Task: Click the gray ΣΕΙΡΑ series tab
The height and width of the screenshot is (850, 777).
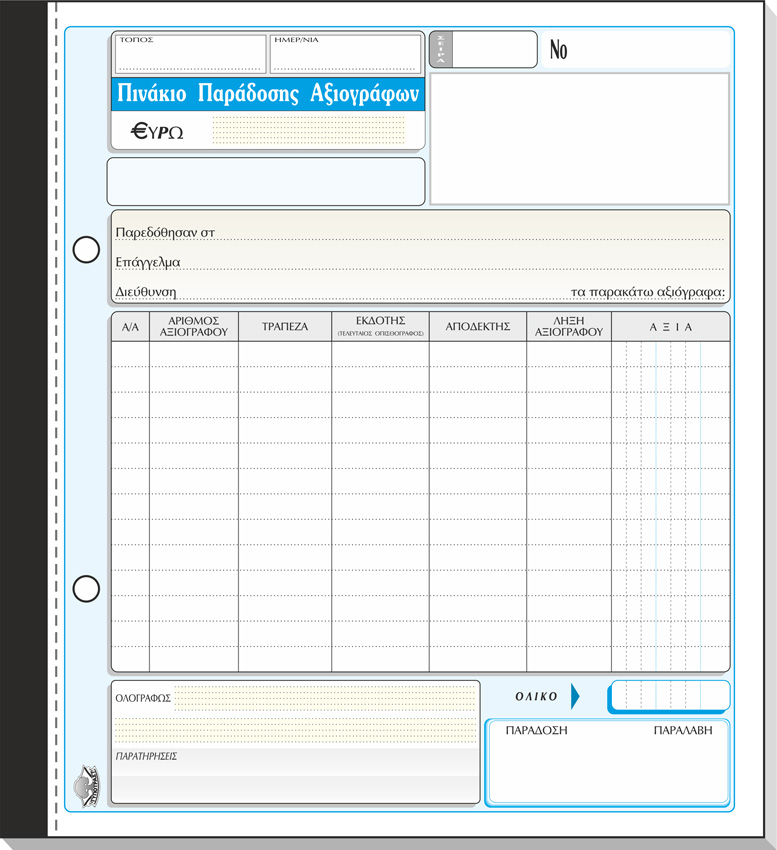Action: (x=440, y=49)
